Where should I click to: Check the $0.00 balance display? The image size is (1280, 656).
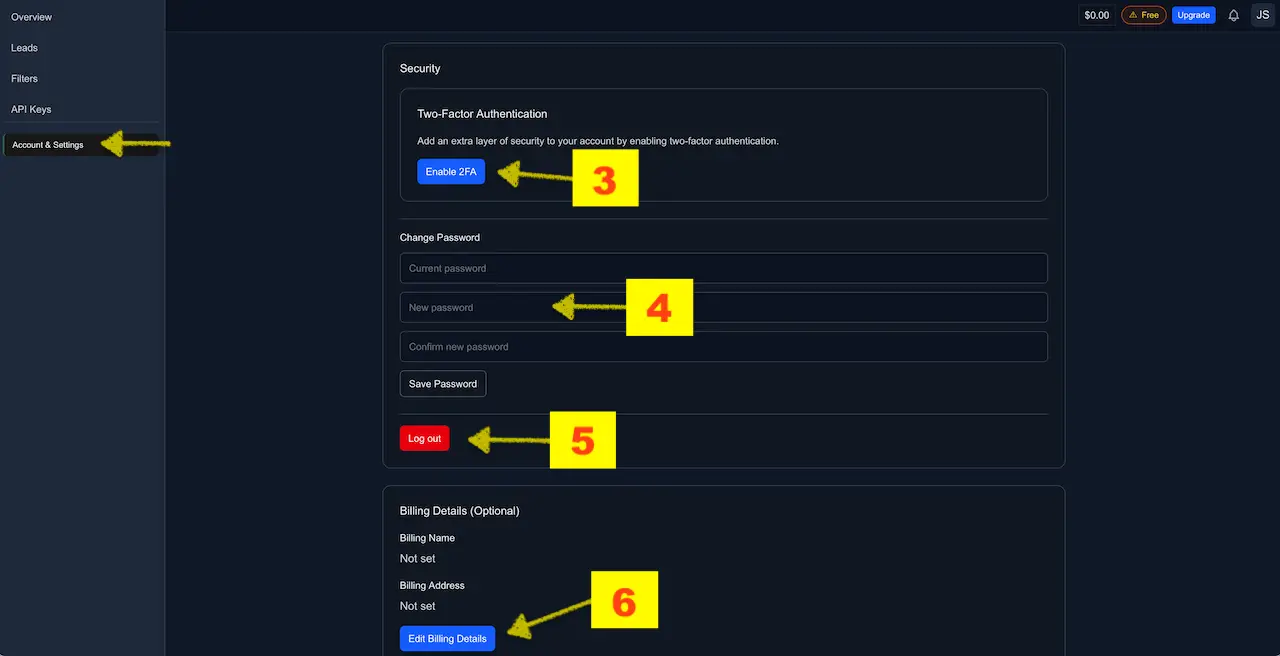tap(1096, 15)
